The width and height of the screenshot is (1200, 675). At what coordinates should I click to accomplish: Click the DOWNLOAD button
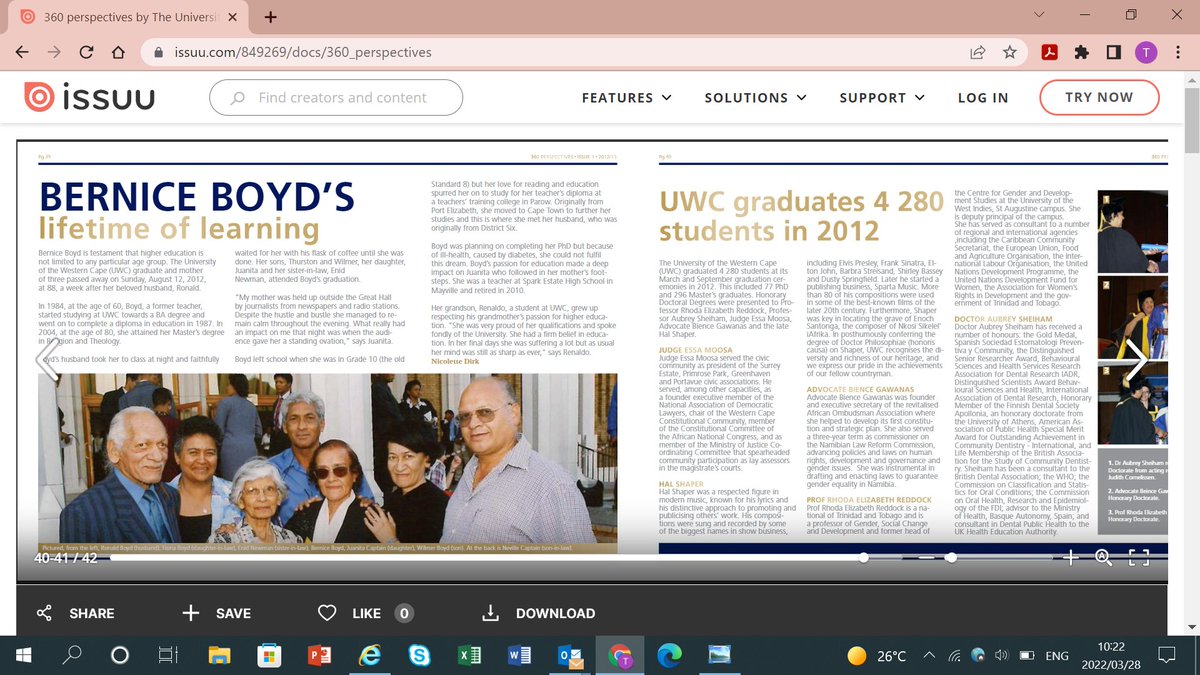coord(538,613)
